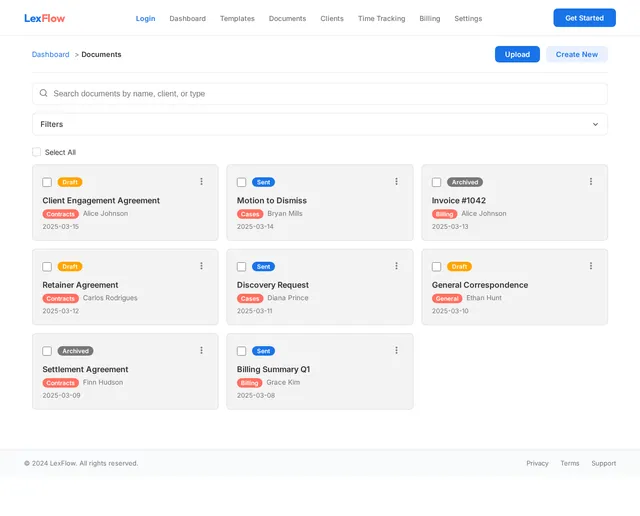Image resolution: width=640 pixels, height=516 pixels.
Task: Click the LexFlow logo
Action: tap(44, 18)
